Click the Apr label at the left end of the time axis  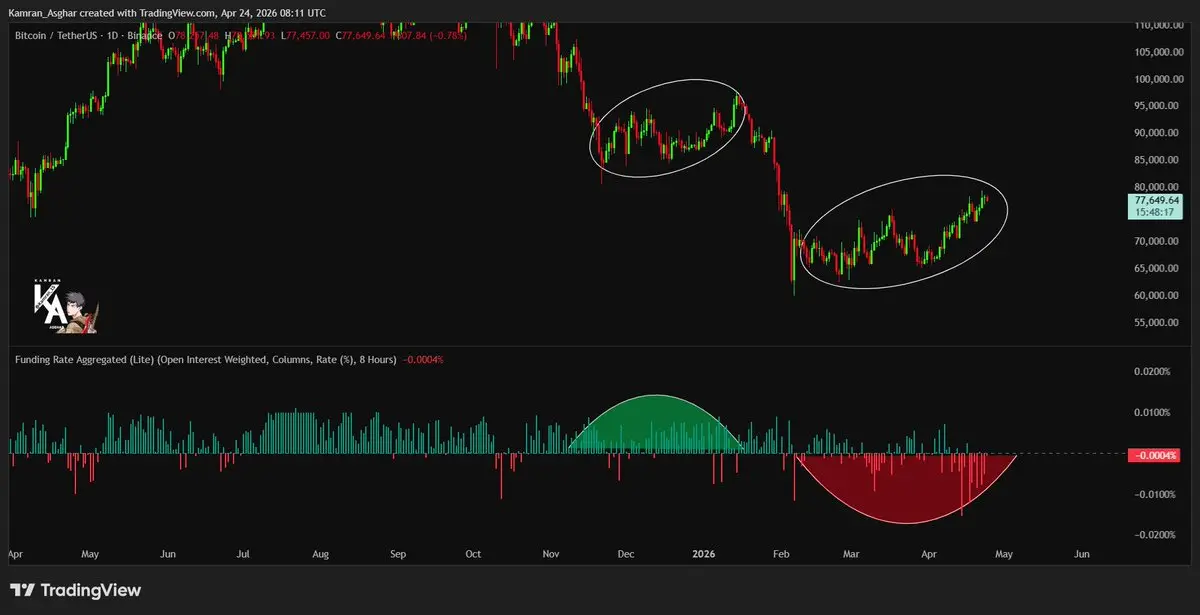pos(16,553)
